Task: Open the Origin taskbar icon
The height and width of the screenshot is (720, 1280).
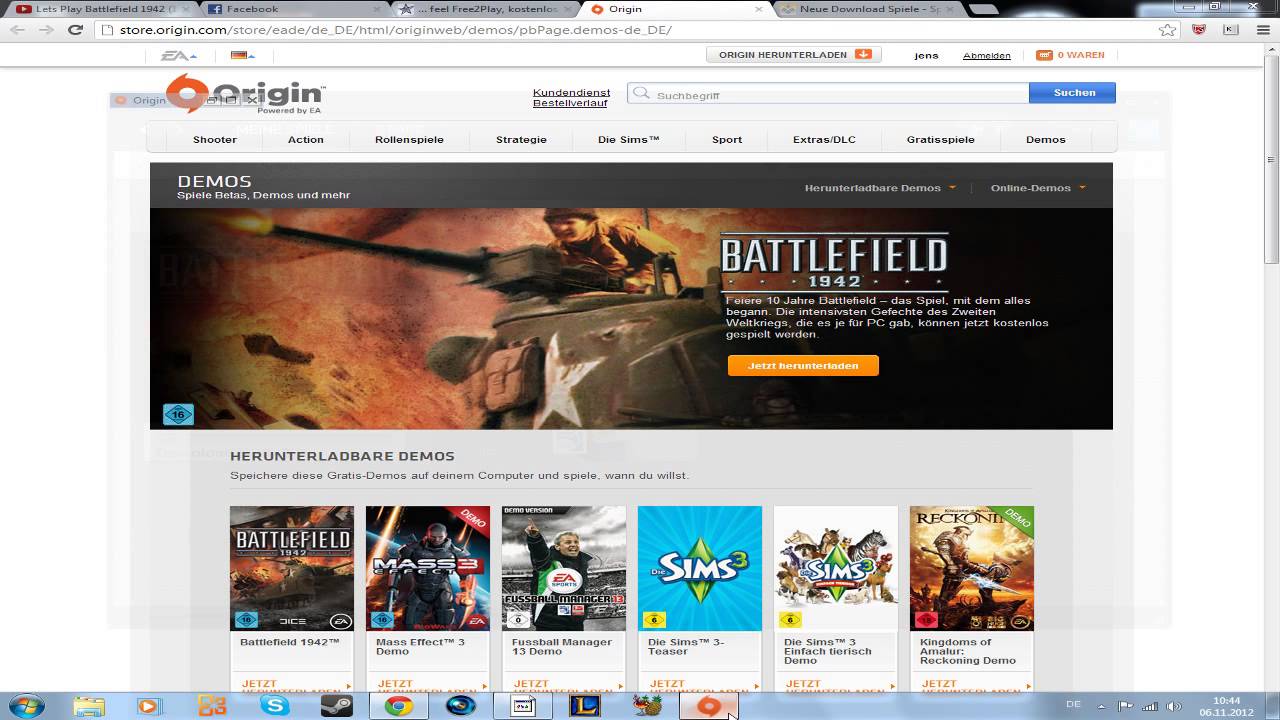Action: click(x=709, y=706)
